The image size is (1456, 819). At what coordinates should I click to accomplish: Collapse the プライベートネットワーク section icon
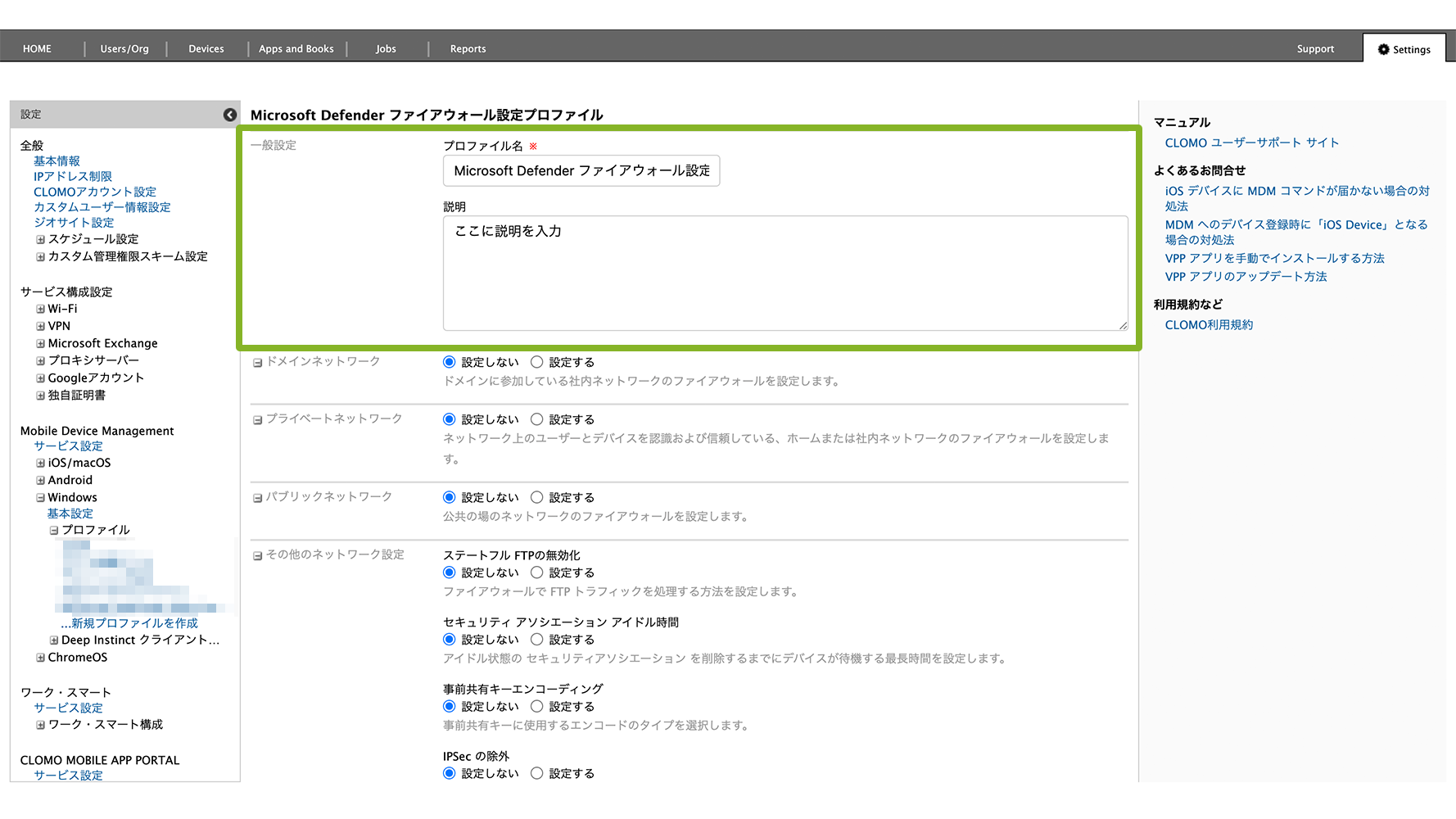point(257,419)
